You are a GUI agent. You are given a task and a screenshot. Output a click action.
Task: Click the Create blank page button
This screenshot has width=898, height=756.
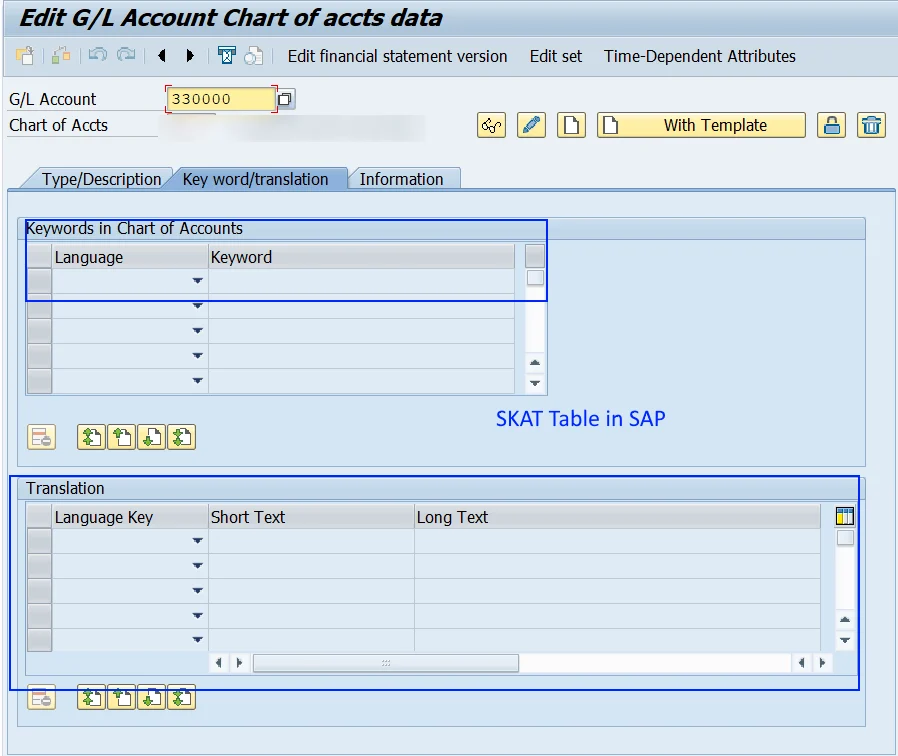(x=571, y=125)
